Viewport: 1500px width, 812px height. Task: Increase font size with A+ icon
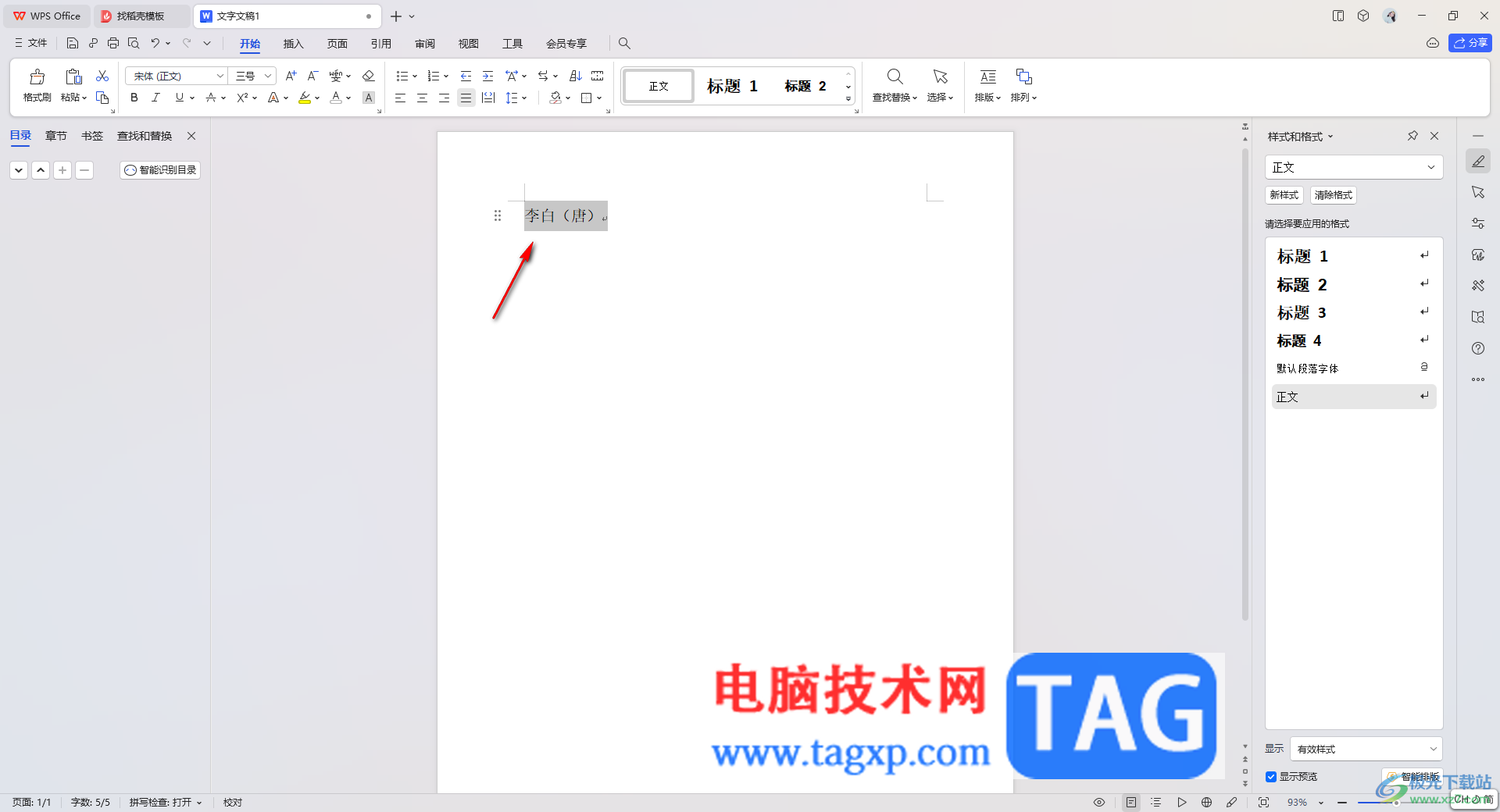[291, 76]
